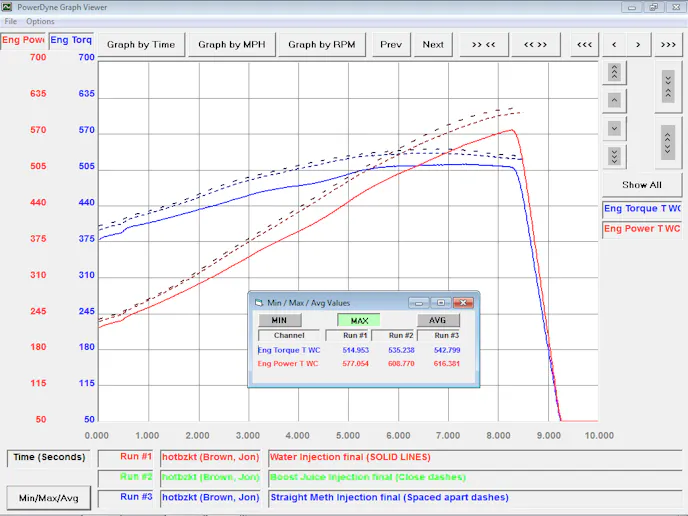Viewport: 688px width, 516px height.
Task: Open the Options menu
Action: click(x=40, y=21)
